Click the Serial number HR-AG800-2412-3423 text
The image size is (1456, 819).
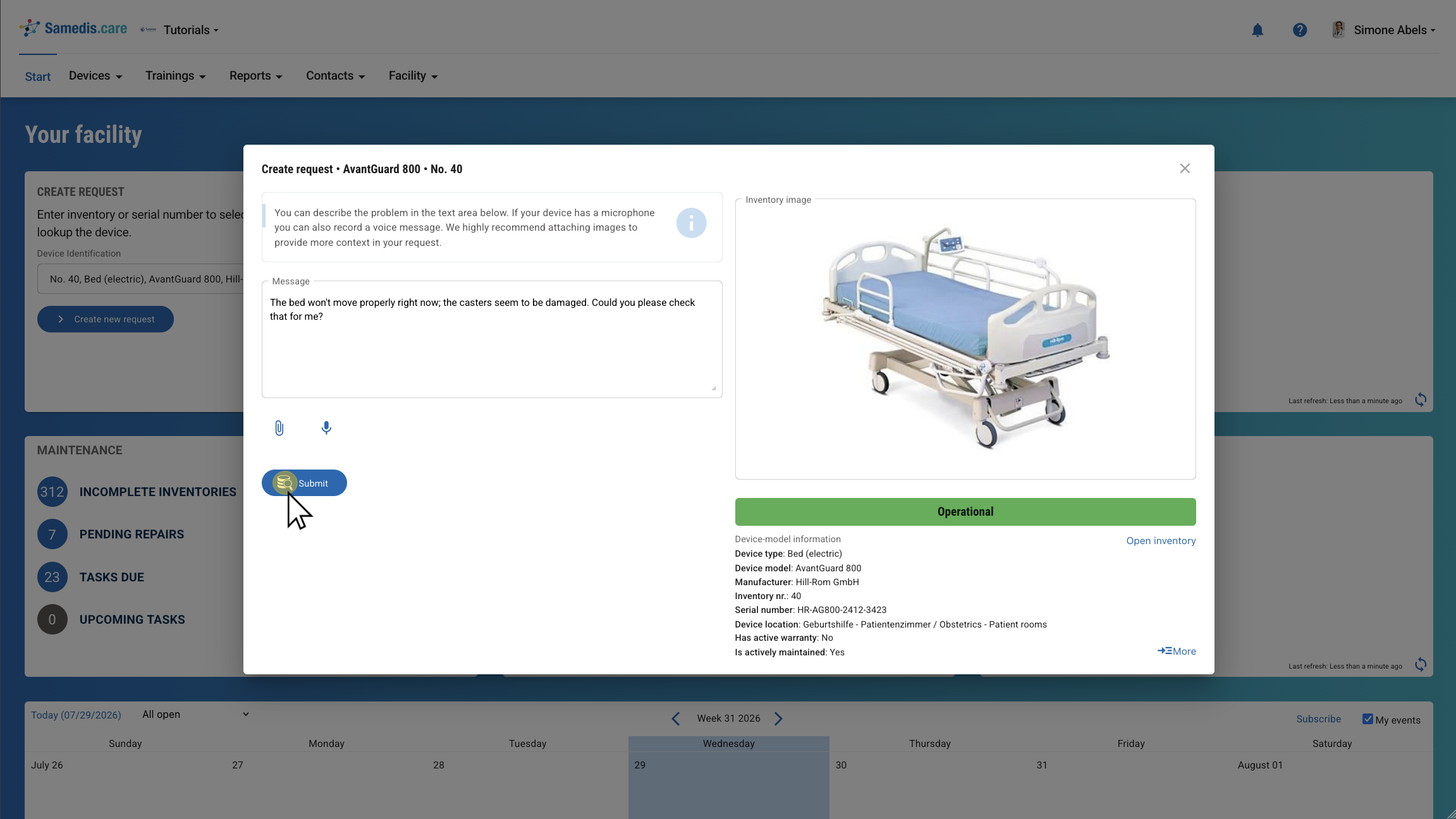coord(811,610)
